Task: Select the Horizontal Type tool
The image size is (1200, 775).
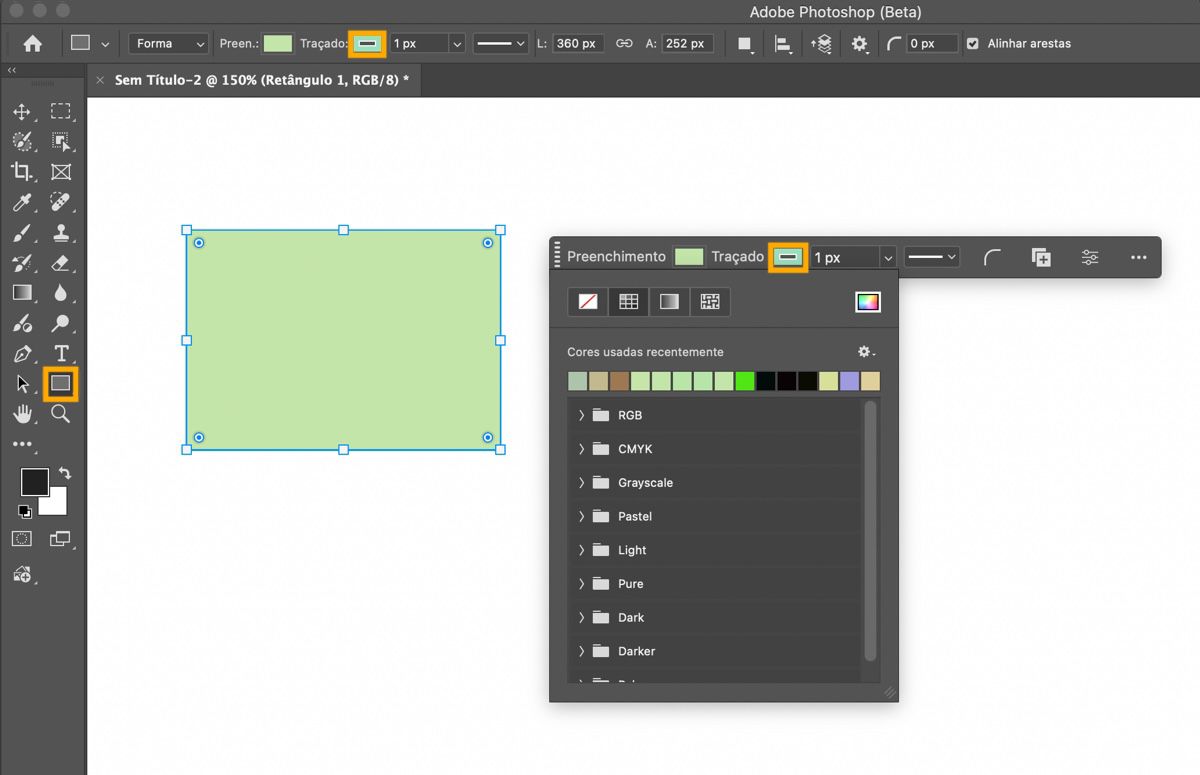Action: point(61,354)
